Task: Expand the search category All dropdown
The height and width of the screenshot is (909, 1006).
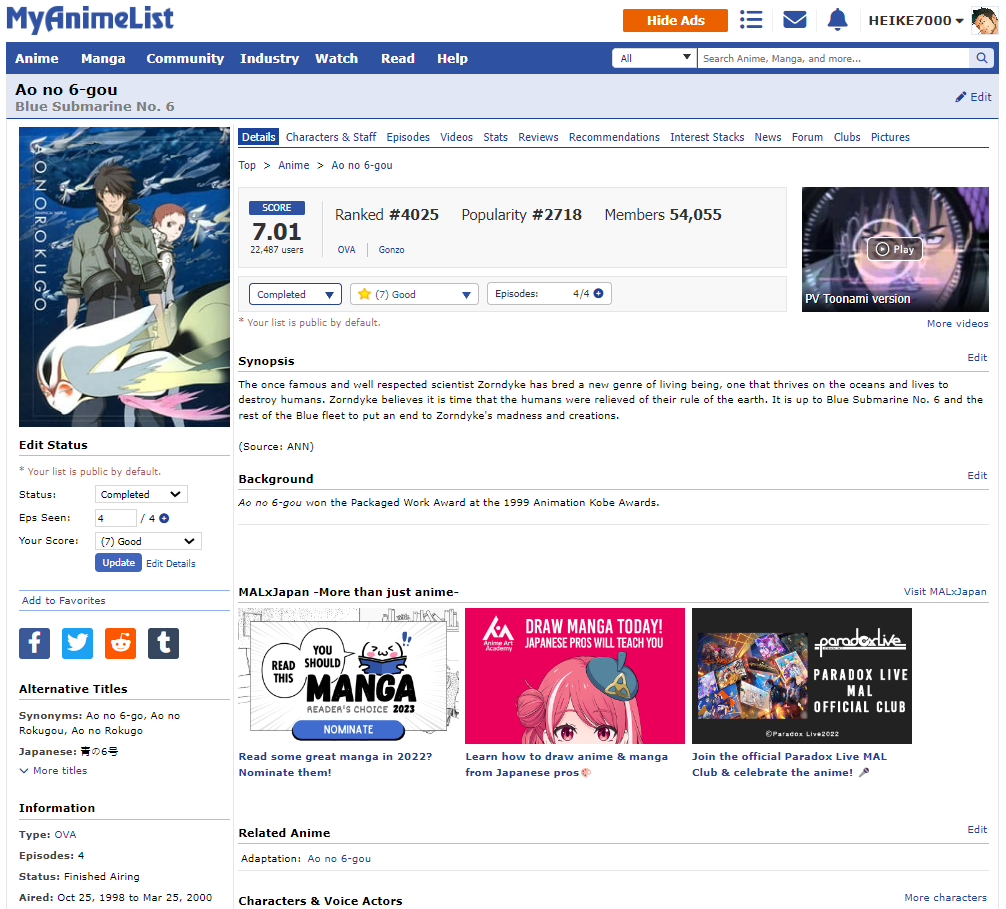Action: coord(655,58)
